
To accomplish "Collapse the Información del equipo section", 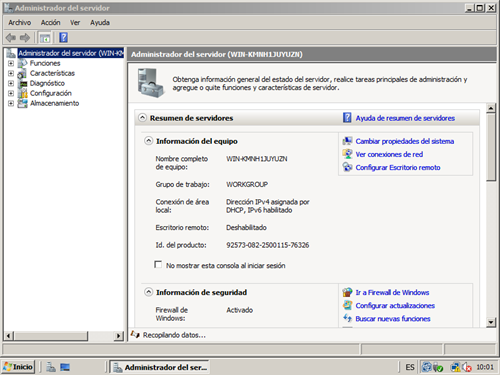I will 148,141.
